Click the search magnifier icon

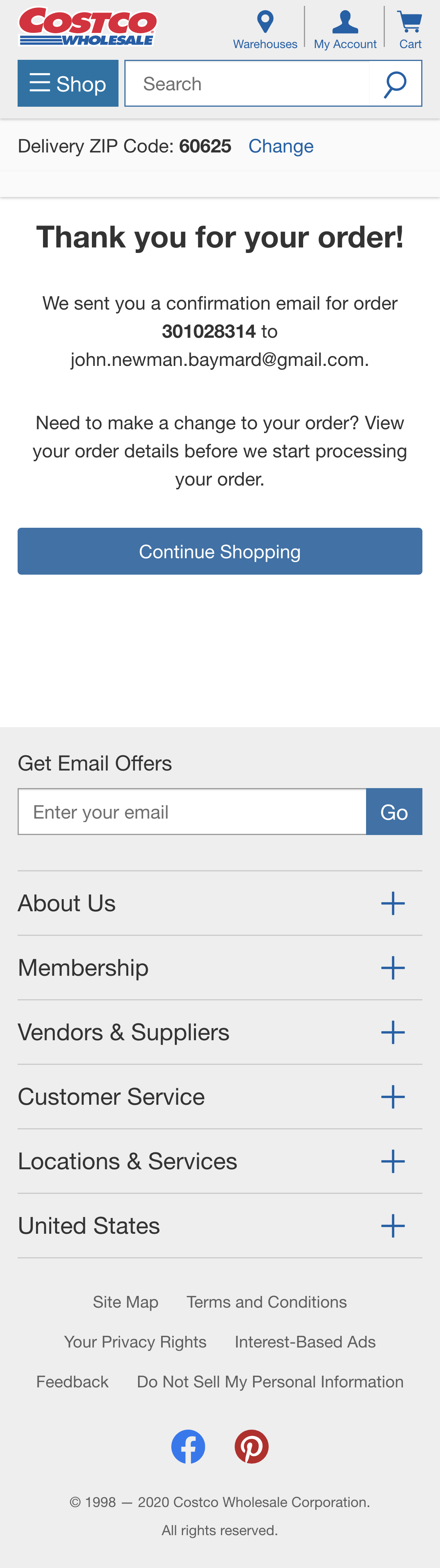(x=395, y=84)
